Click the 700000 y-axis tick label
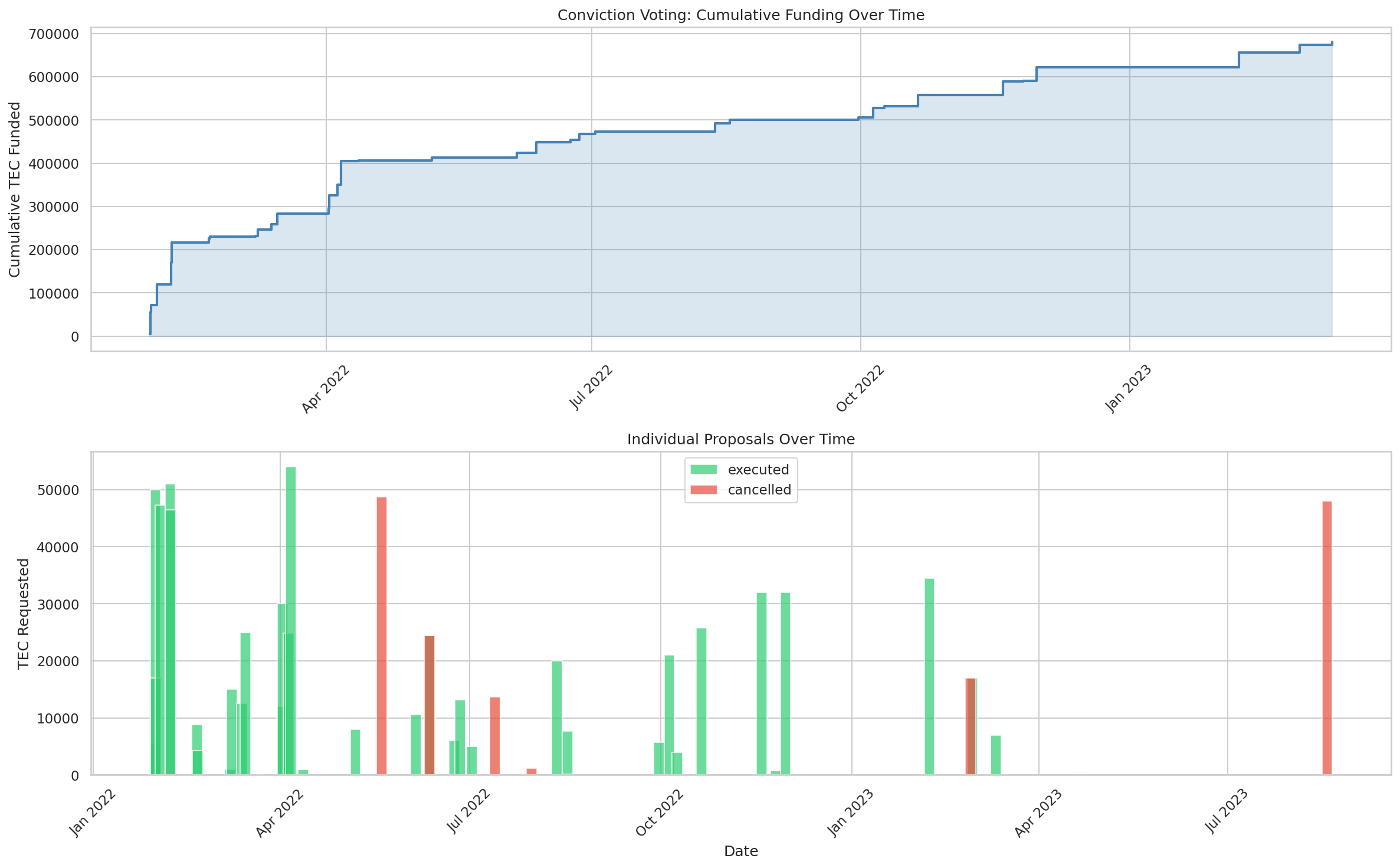This screenshot has height=868, width=1400. [x=54, y=34]
